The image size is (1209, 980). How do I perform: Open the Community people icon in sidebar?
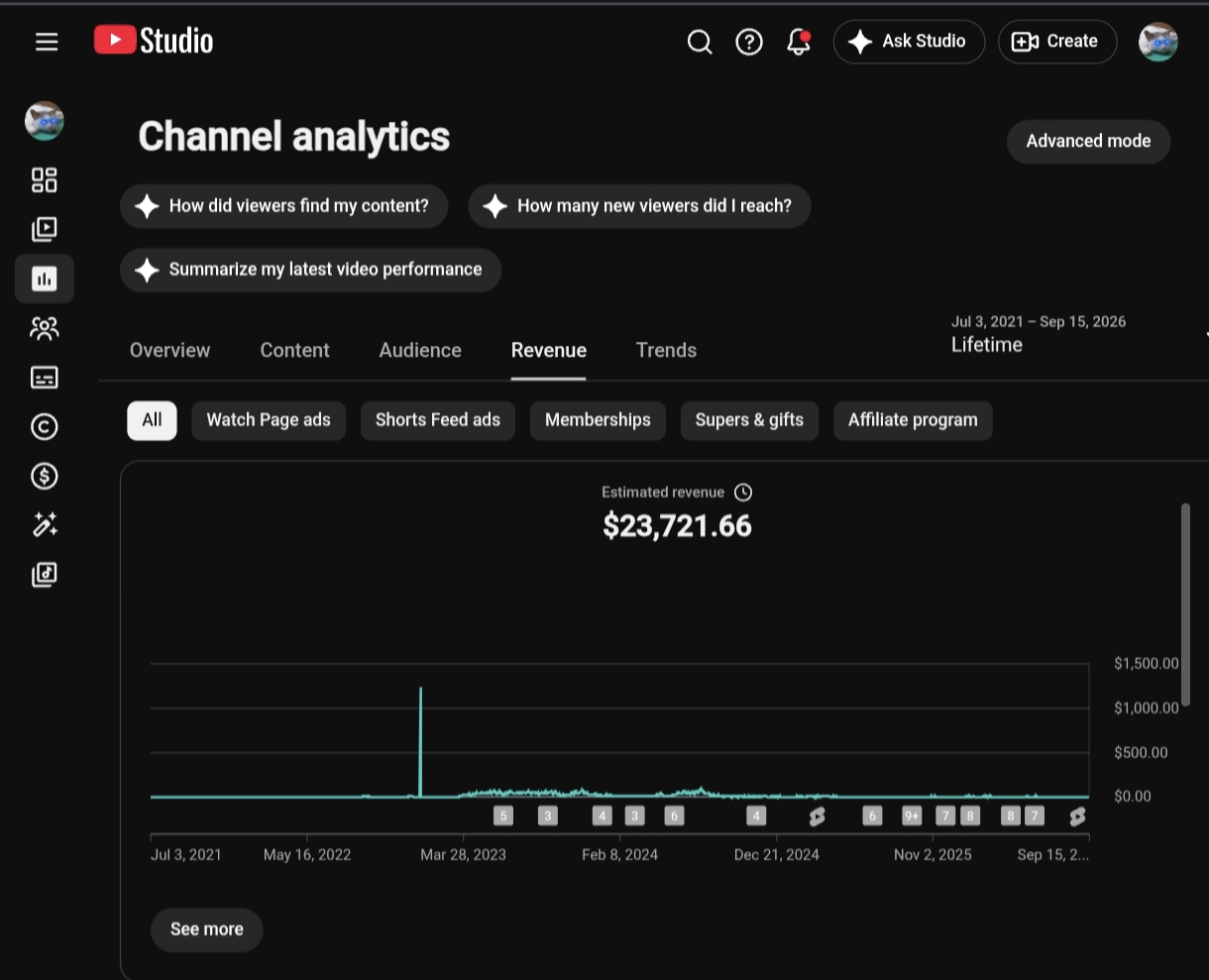(x=45, y=328)
